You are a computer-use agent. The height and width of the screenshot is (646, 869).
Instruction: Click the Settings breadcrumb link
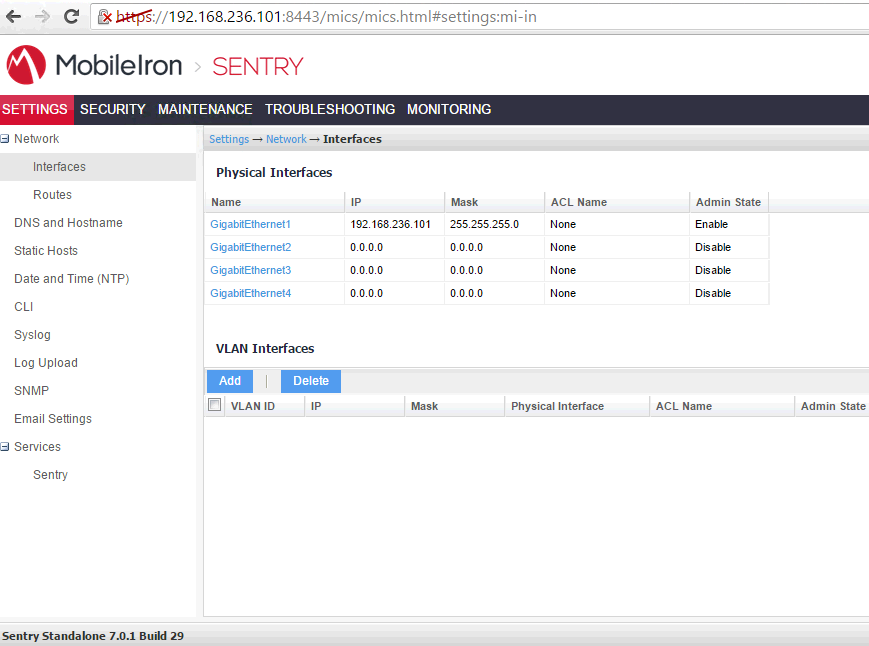[229, 139]
